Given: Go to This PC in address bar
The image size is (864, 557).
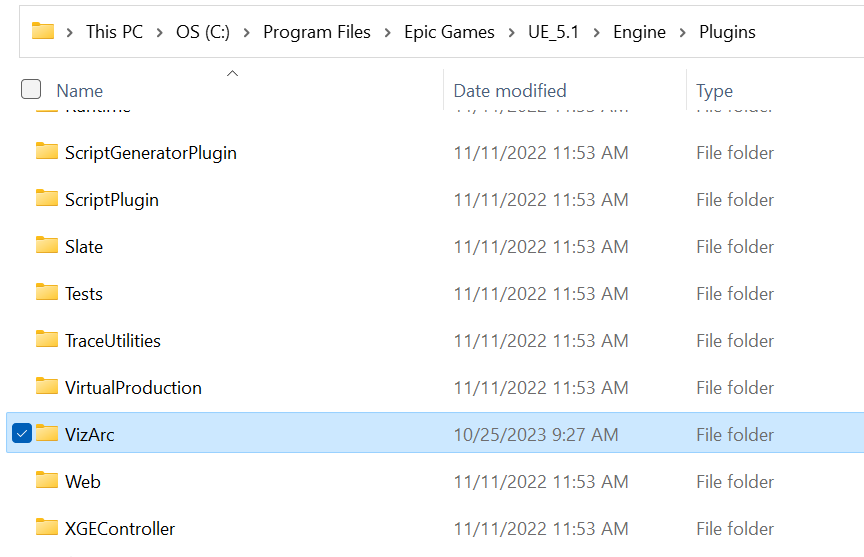Looking at the screenshot, I should click(x=114, y=32).
